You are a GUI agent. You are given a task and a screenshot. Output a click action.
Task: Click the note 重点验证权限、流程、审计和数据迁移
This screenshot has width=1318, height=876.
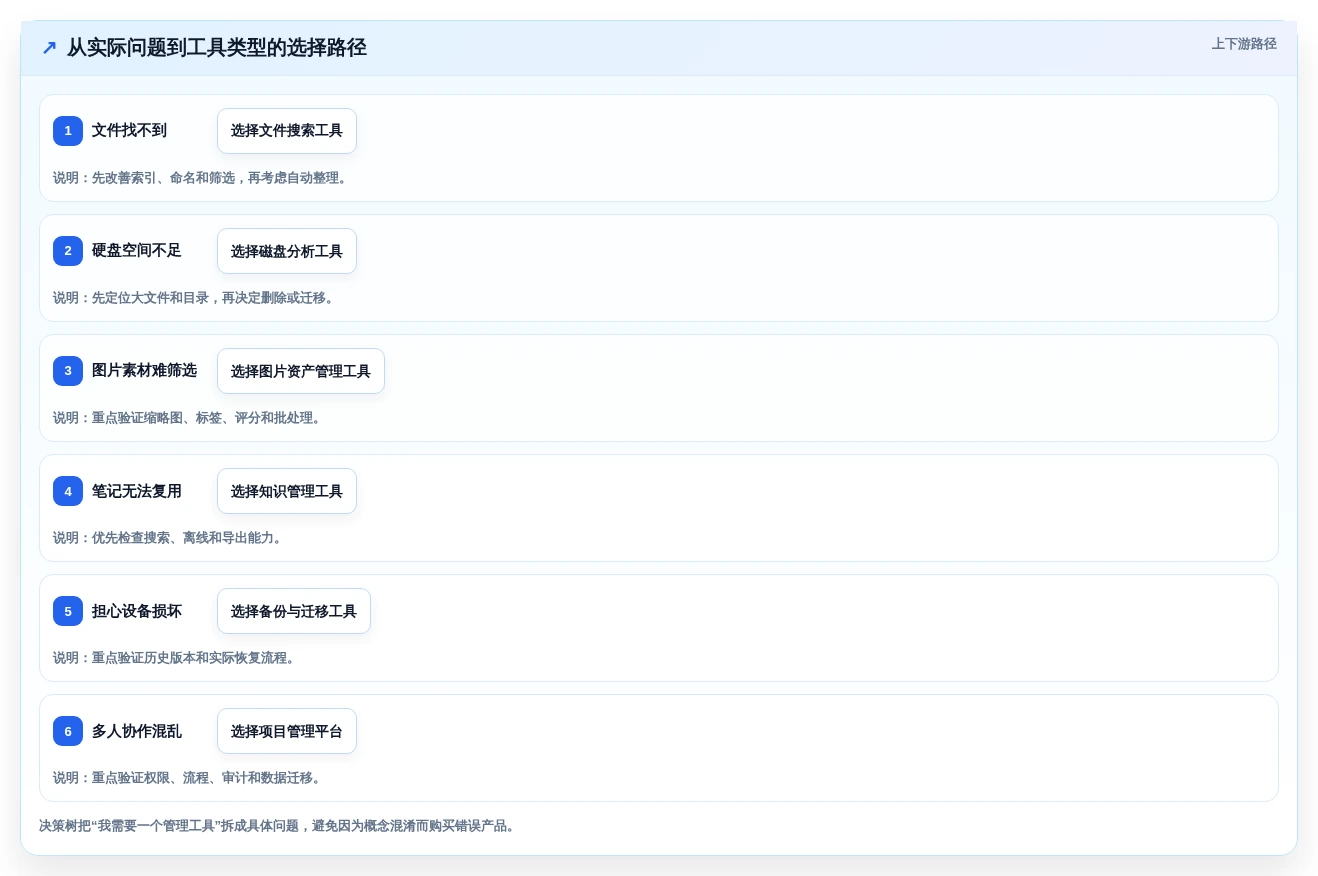tap(187, 778)
